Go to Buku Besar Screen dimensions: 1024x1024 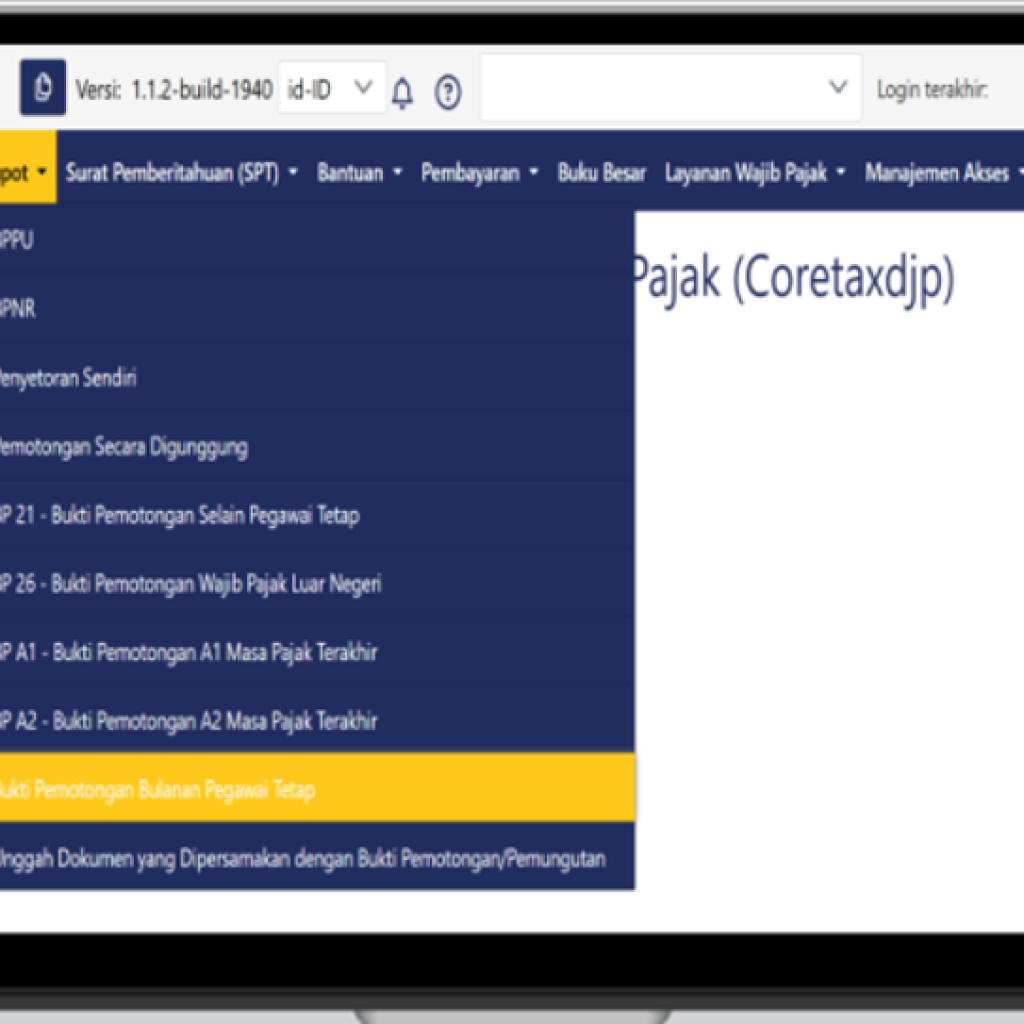[601, 173]
